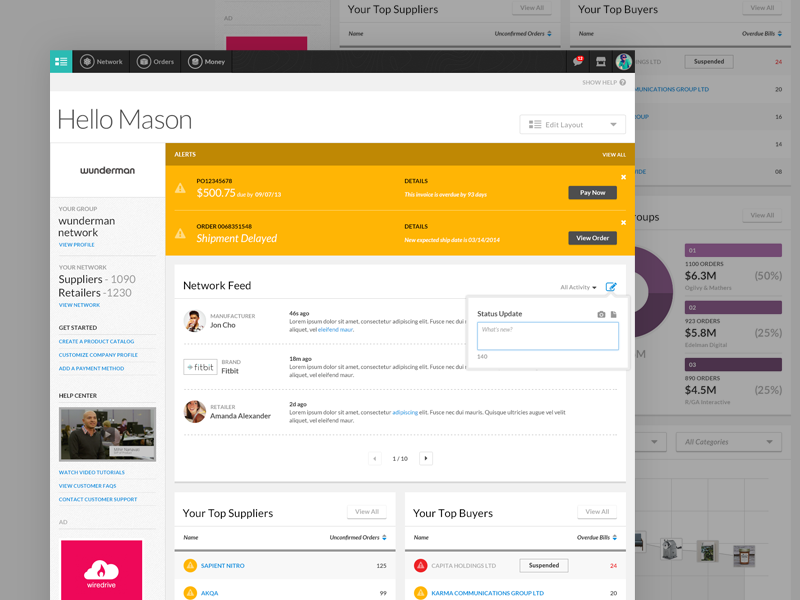Open the adipiscing link in Amanda's post

tap(405, 412)
